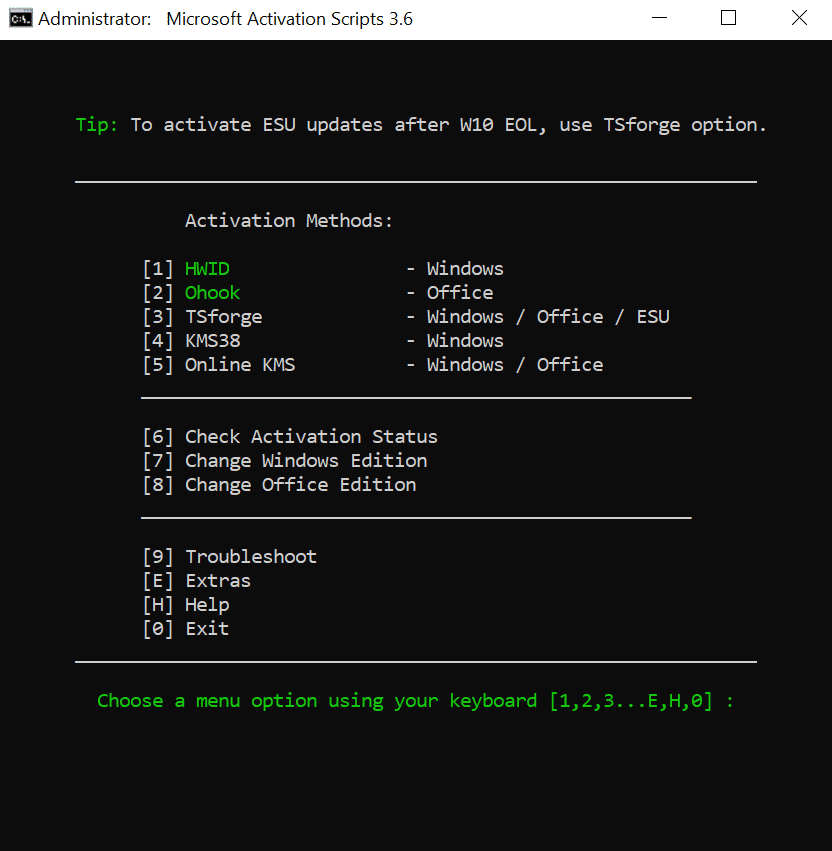
Task: Open the Troubleshoot option
Action: coord(250,556)
